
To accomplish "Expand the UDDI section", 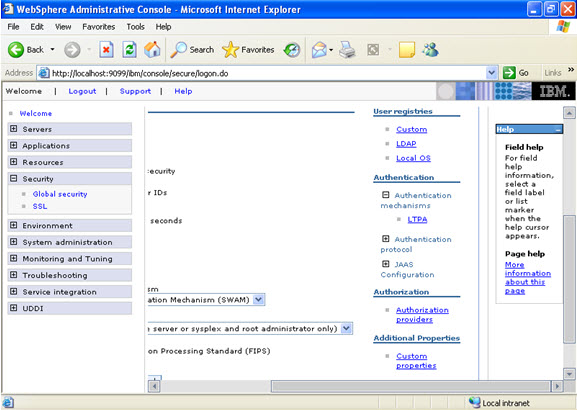I will click(14, 308).
